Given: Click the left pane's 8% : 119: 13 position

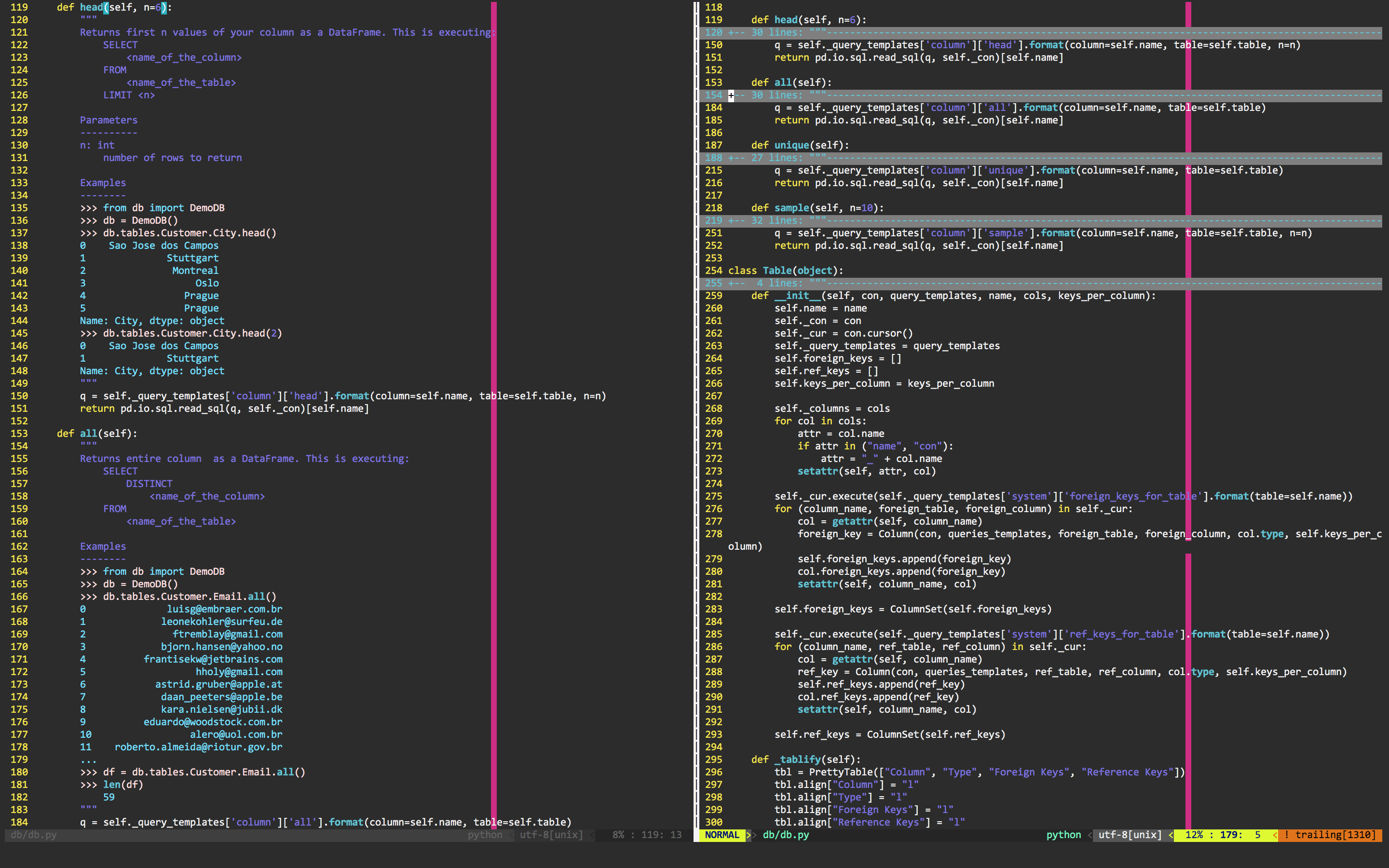Looking at the screenshot, I should coord(647,835).
